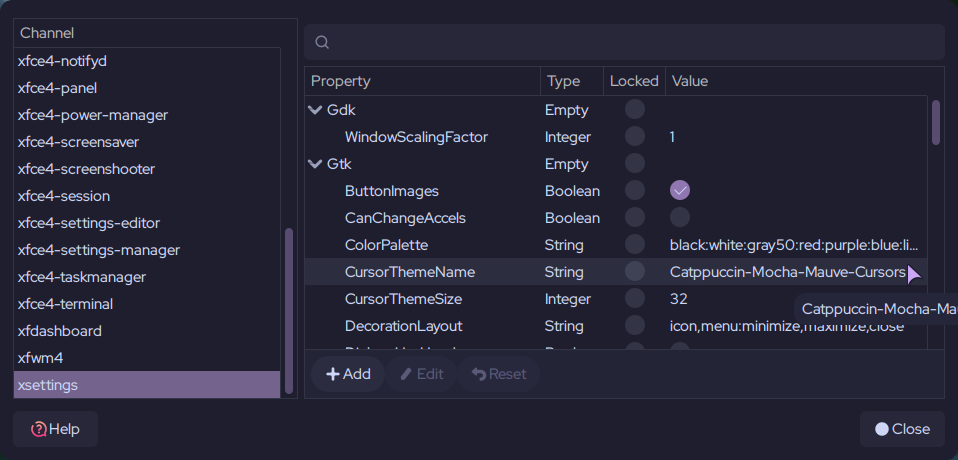Click the channel list scrollbar

coord(289,310)
